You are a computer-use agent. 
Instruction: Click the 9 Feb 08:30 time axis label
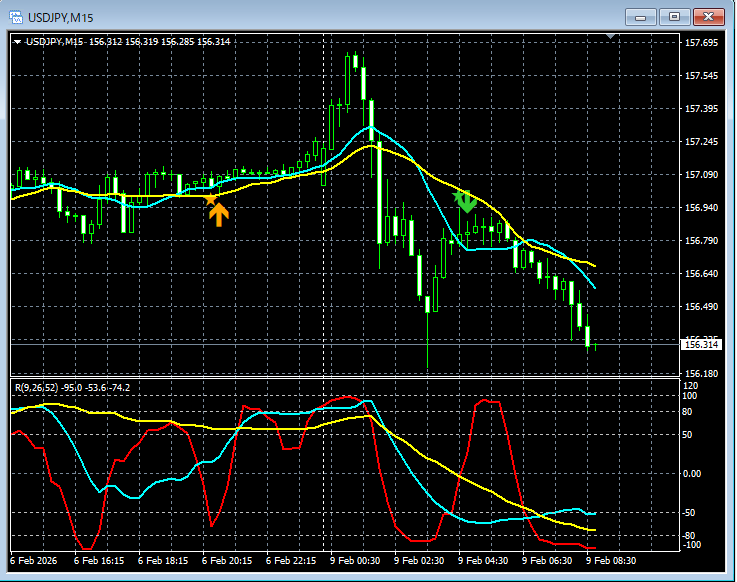tap(611, 561)
